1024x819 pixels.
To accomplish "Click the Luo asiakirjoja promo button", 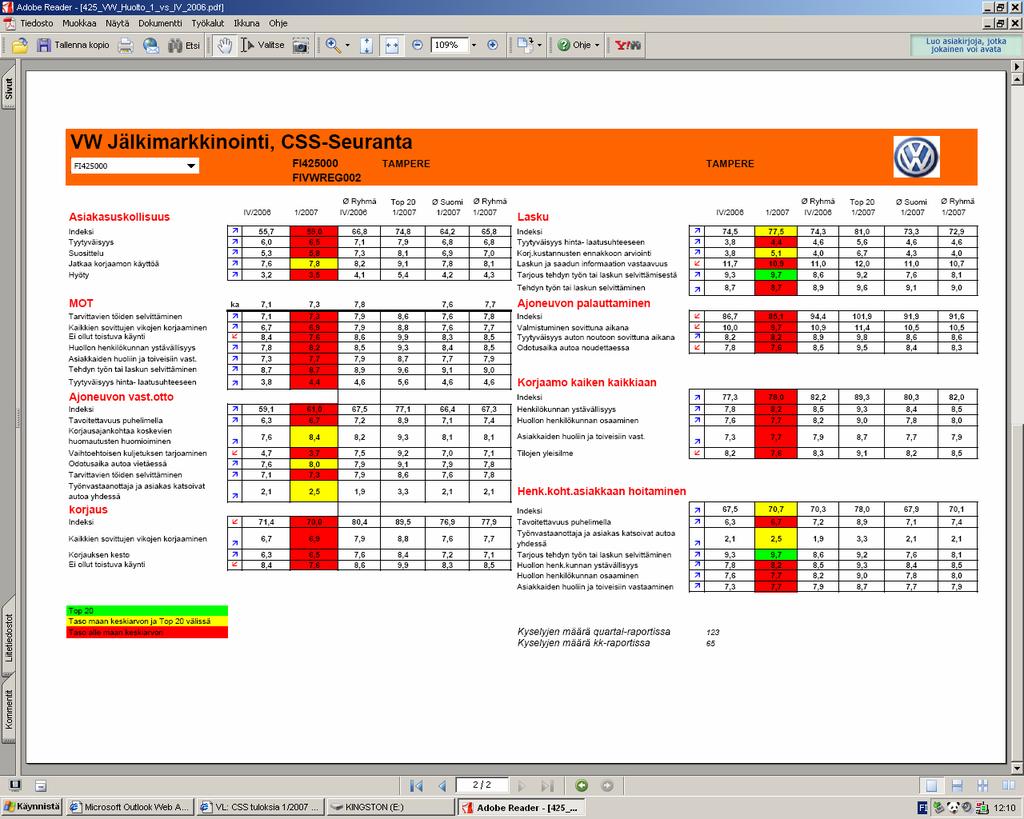I will (x=966, y=45).
